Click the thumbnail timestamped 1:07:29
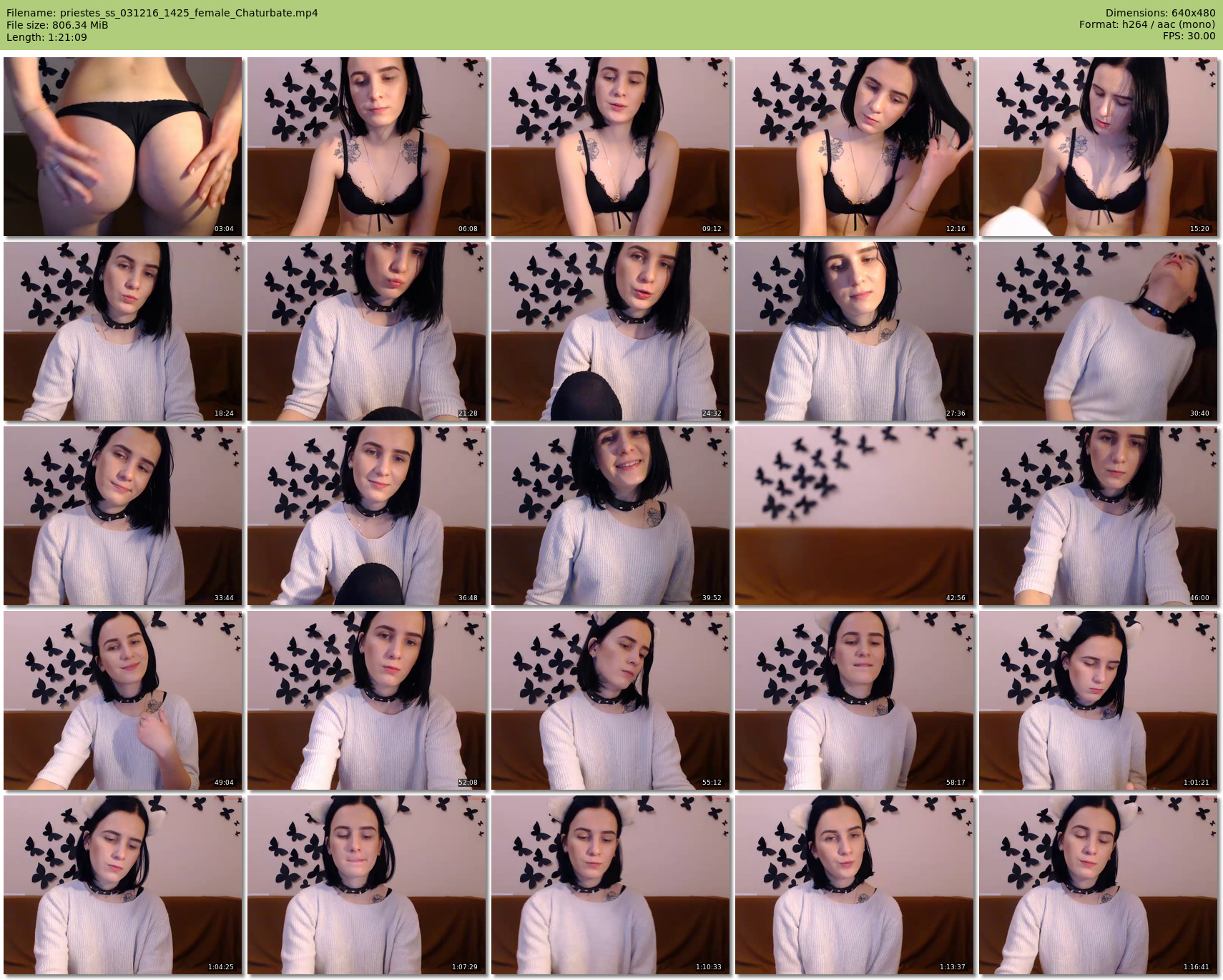 367,885
